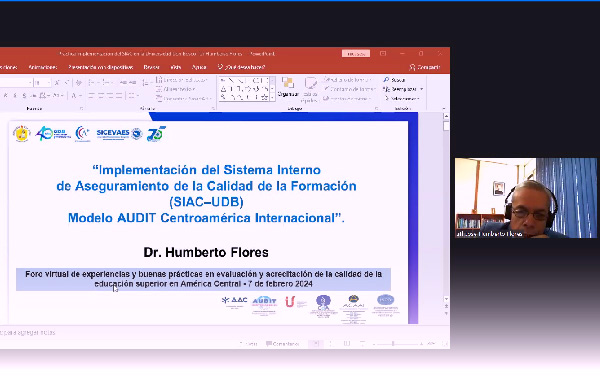600x380 pixels.
Task: Decrease font size with the shrink icon
Action: 66,82
